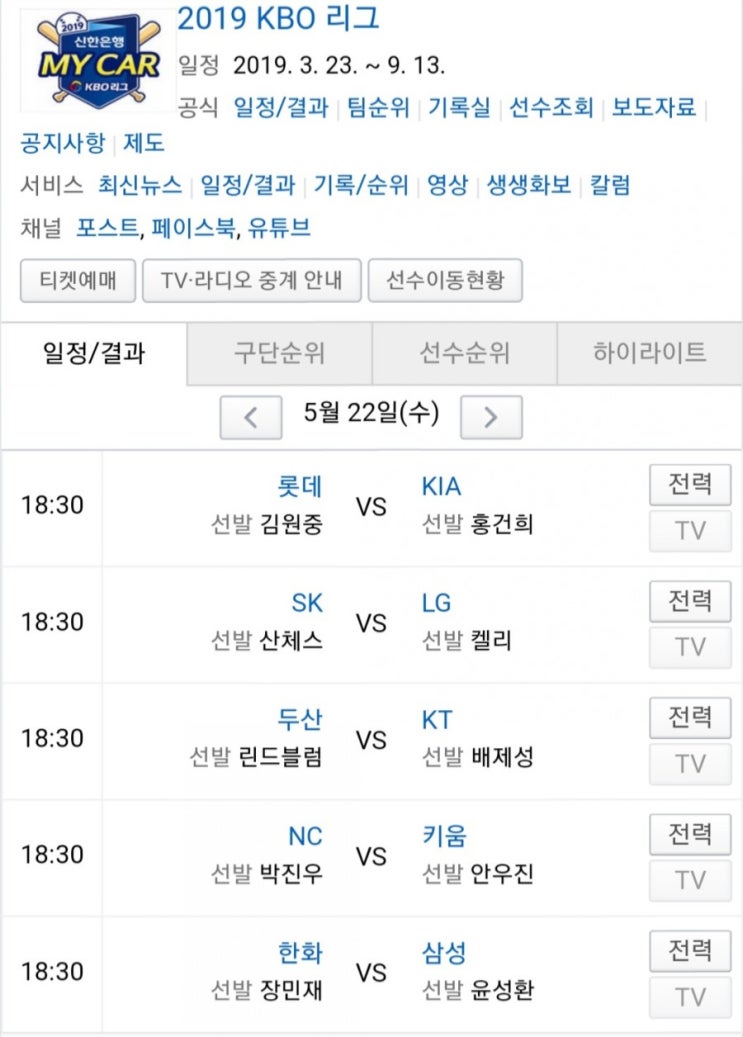743x1037 pixels.
Task: Switch to the 구단순위 tab
Action: pos(279,353)
